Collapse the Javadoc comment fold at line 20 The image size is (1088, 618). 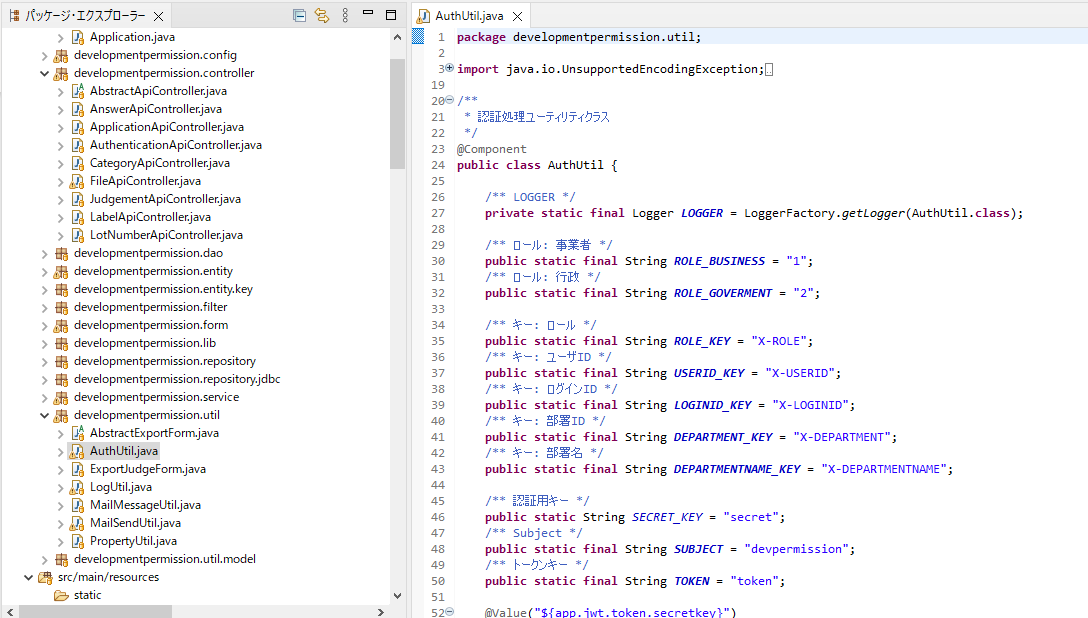click(449, 100)
